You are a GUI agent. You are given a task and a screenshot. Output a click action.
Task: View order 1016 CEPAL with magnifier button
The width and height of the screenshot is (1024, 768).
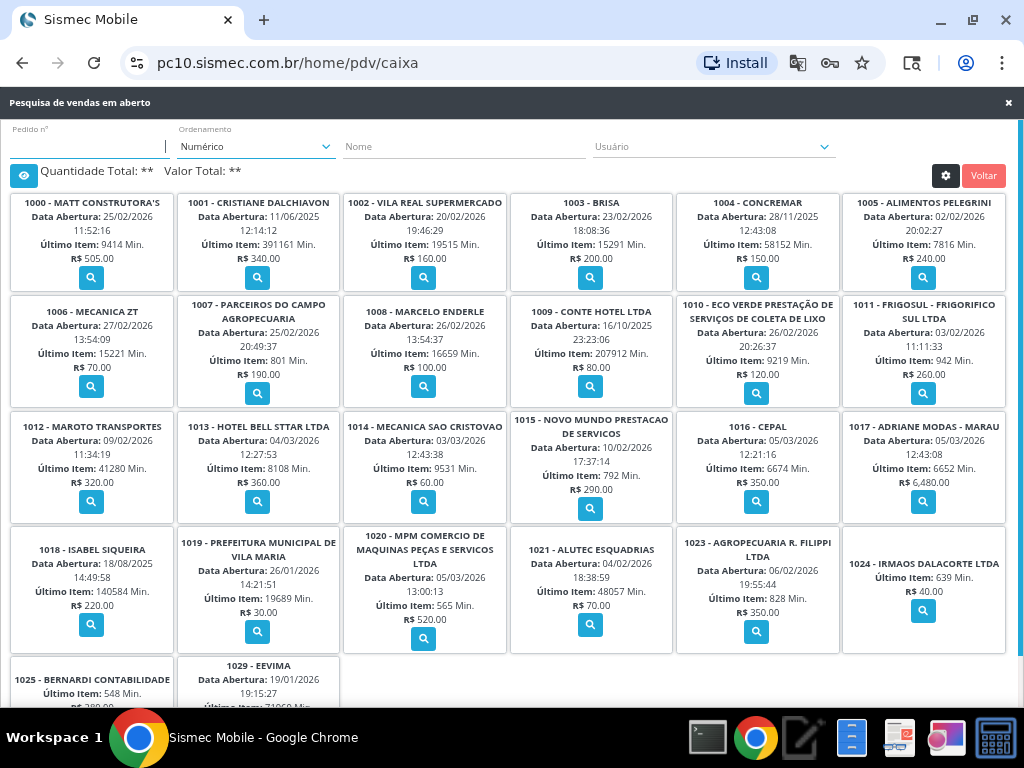757,502
